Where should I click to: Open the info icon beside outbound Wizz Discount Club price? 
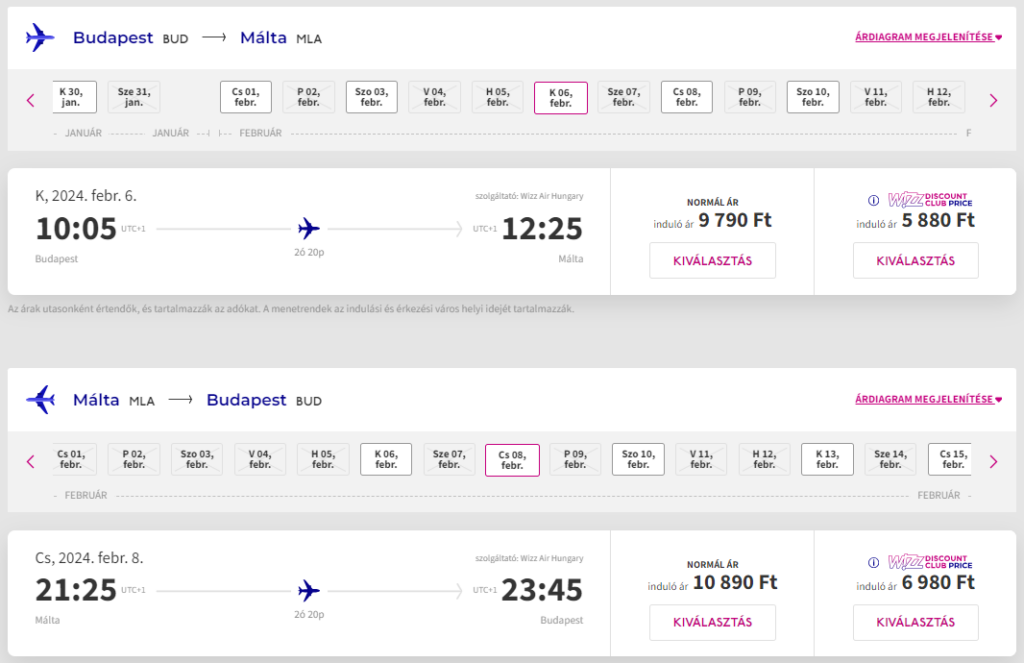[x=873, y=201]
